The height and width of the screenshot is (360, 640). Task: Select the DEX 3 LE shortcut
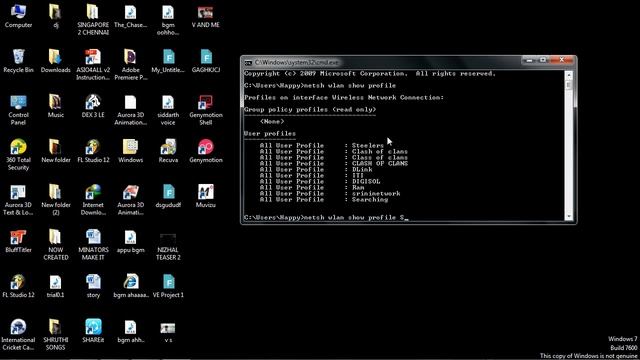tap(93, 106)
